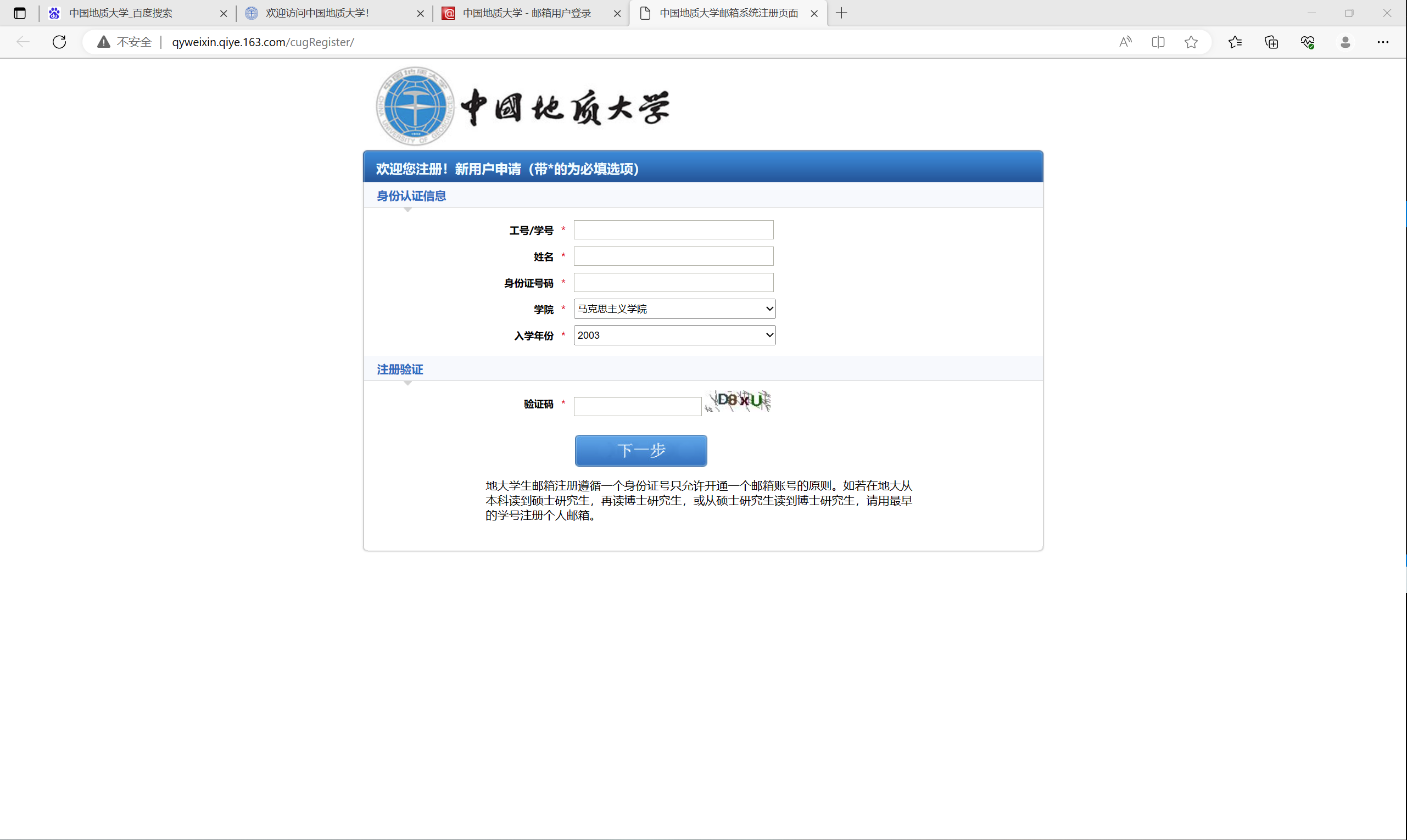Click the 不安全 security label
Image resolution: width=1407 pixels, height=840 pixels.
point(133,42)
